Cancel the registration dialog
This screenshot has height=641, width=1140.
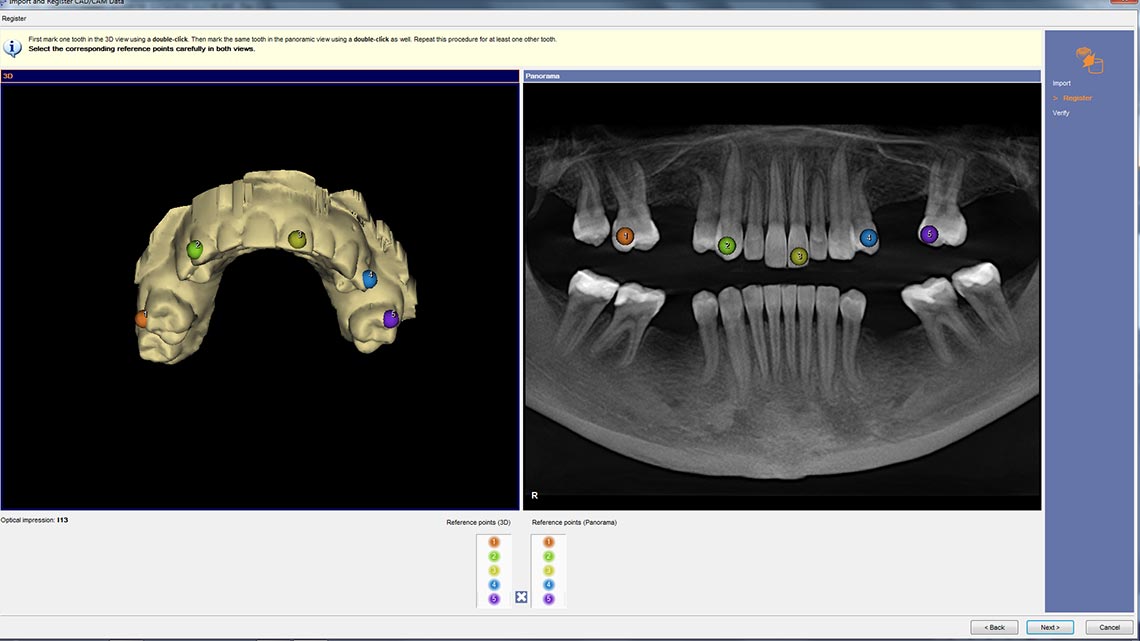click(1109, 627)
